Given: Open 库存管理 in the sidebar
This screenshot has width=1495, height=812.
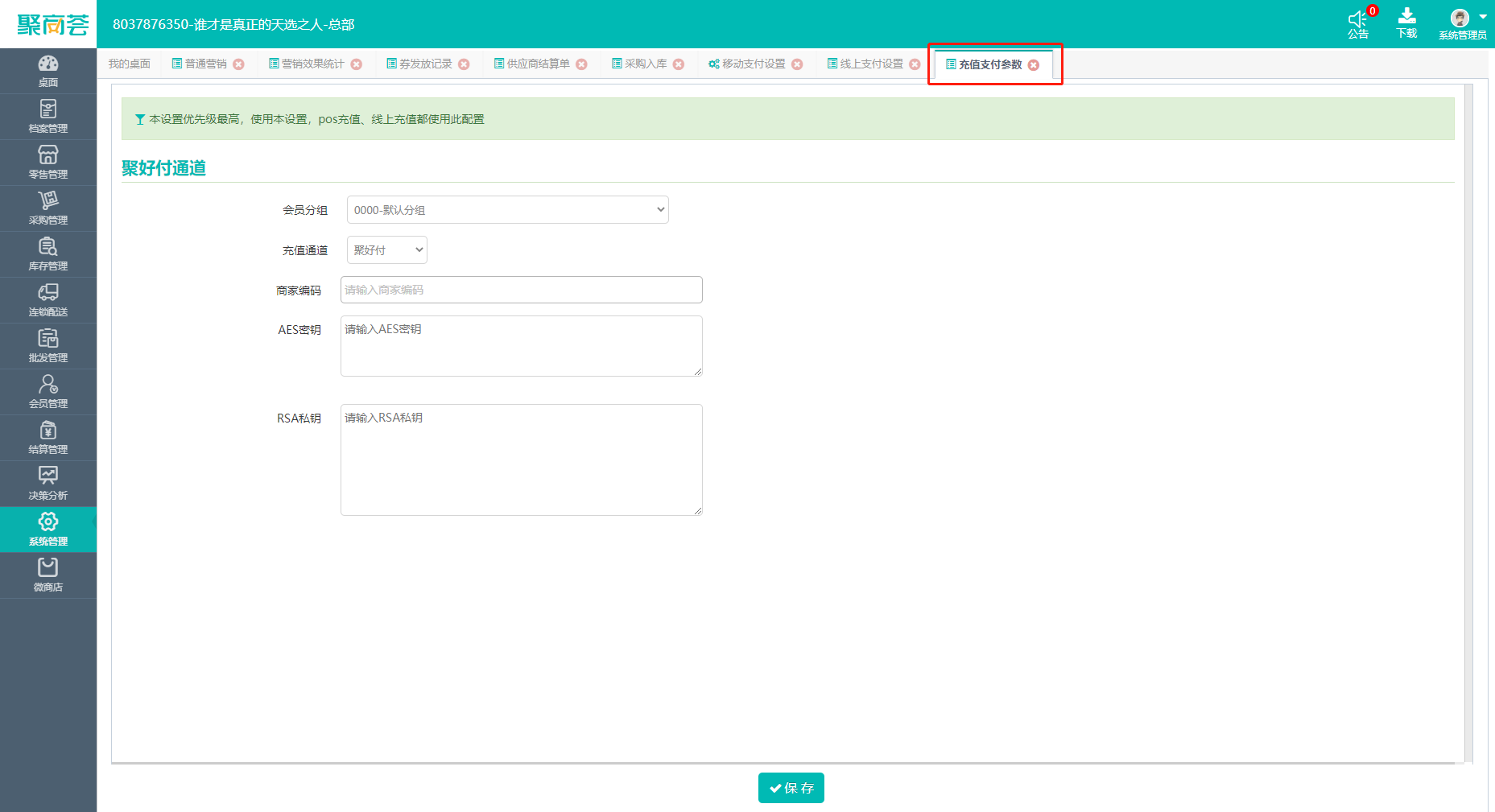Looking at the screenshot, I should point(48,254).
